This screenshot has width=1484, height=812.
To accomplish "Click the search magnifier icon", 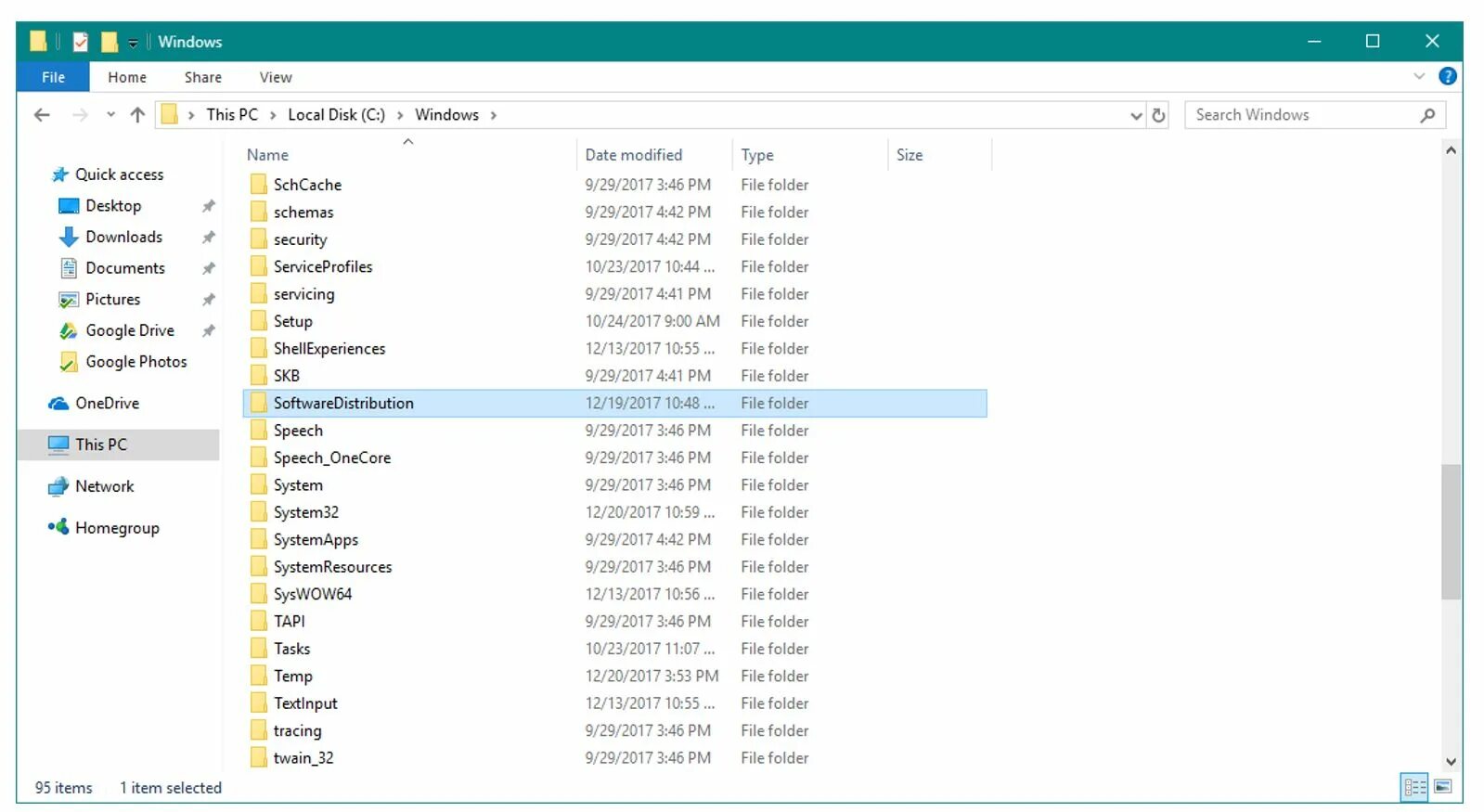I will 1427,115.
